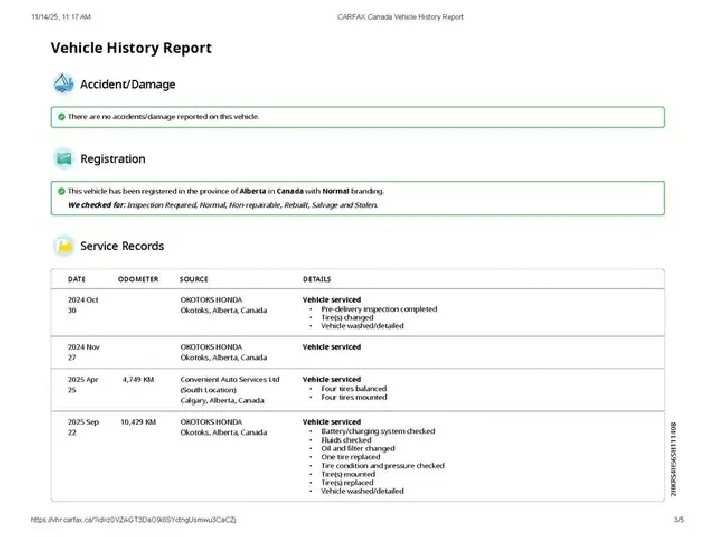Click the 3/5 page number indicator
Viewport: 716px width, 537px height.
pos(678,520)
